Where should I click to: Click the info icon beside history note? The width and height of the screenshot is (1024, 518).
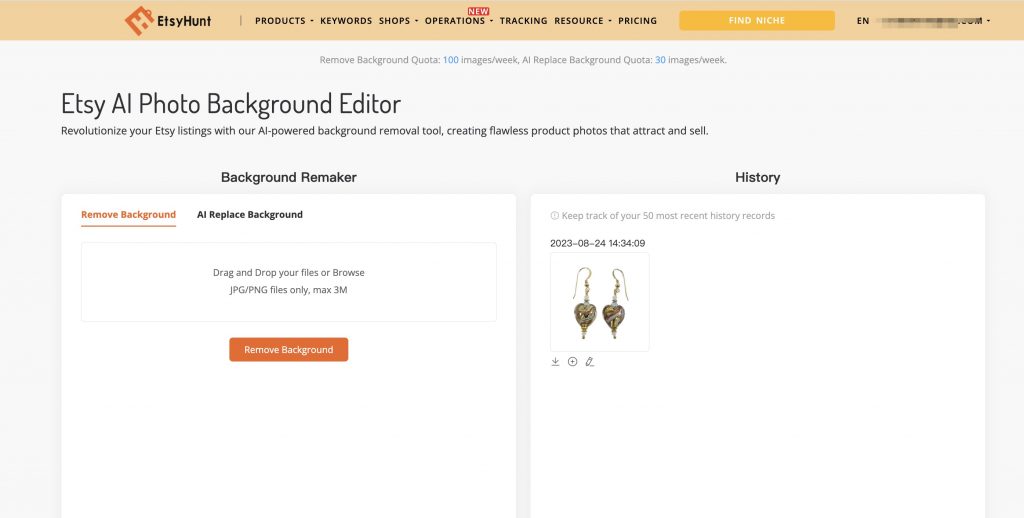(x=554, y=216)
